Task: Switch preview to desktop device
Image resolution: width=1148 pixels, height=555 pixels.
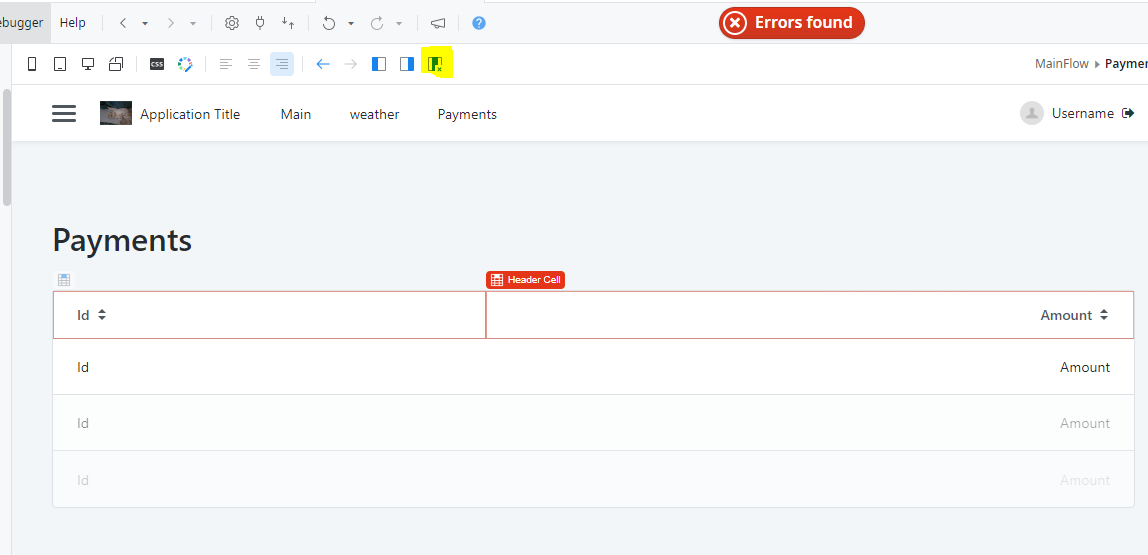Action: pyautogui.click(x=88, y=64)
